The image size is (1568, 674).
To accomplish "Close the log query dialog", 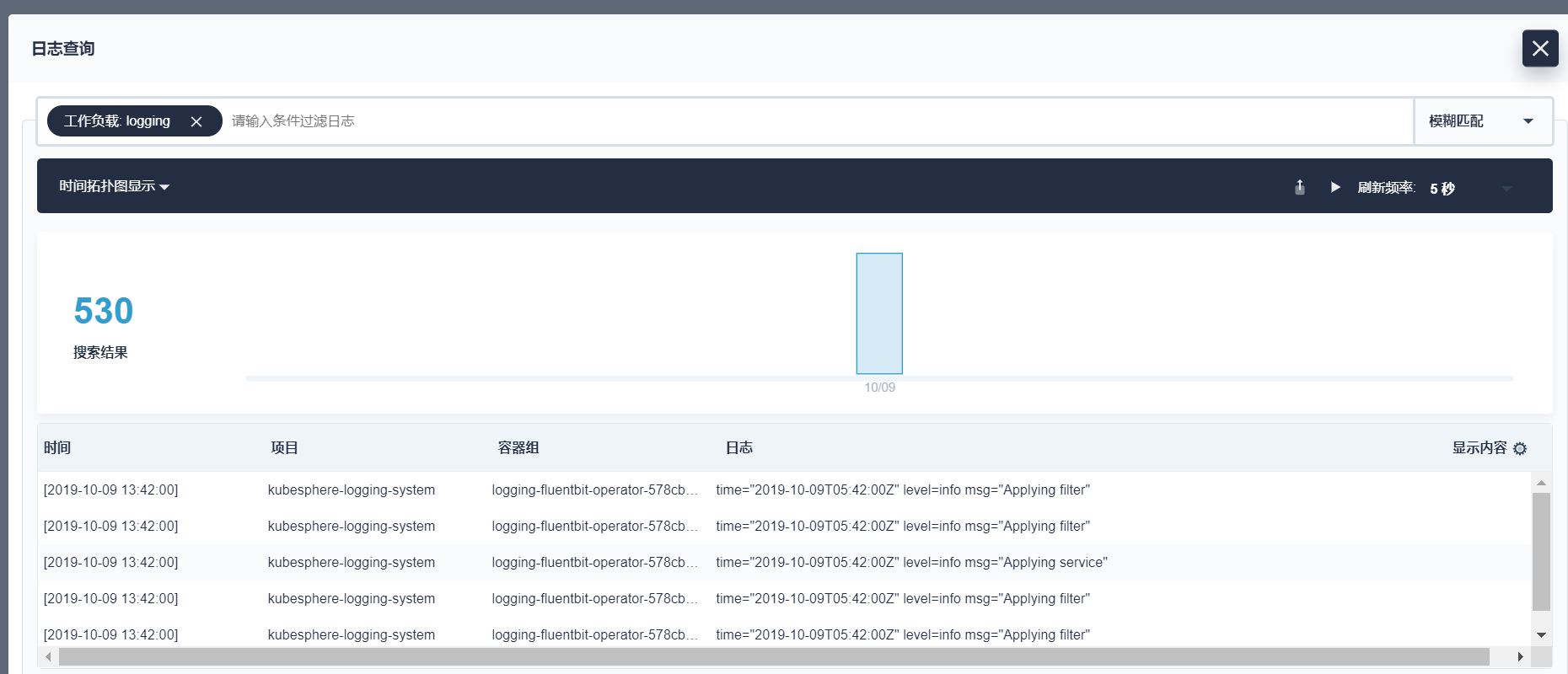I will (x=1540, y=48).
